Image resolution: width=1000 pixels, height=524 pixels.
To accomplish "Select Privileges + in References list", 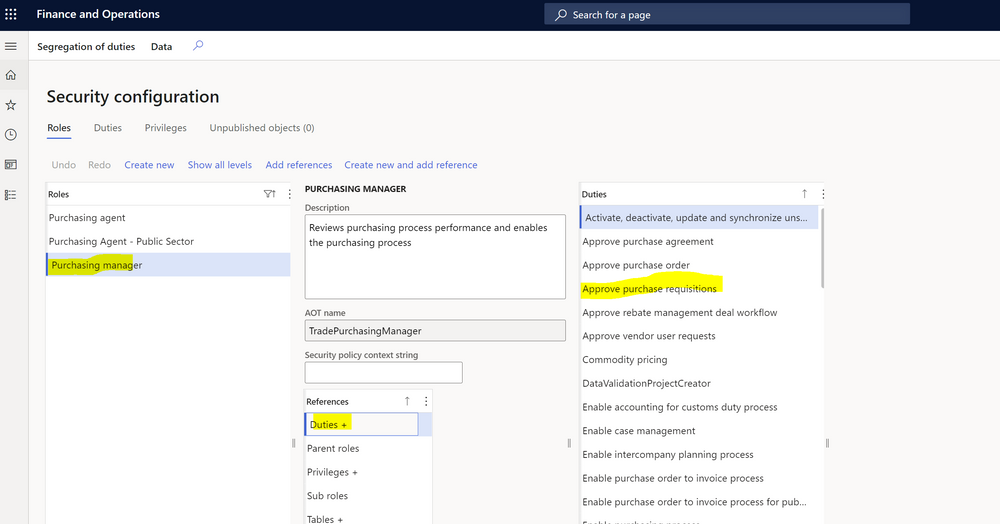I will [x=368, y=472].
